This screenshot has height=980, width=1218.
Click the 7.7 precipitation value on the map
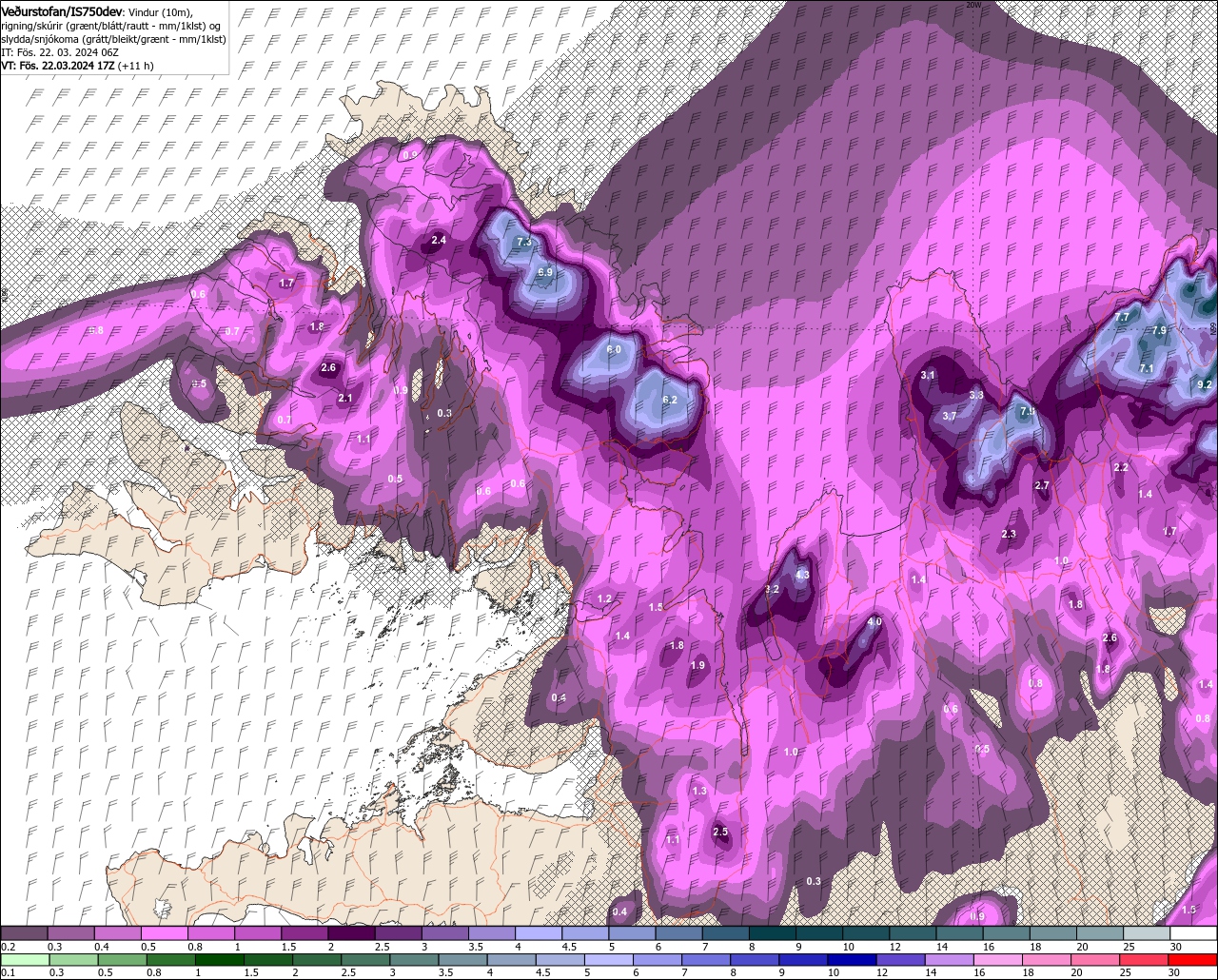coord(1122,317)
